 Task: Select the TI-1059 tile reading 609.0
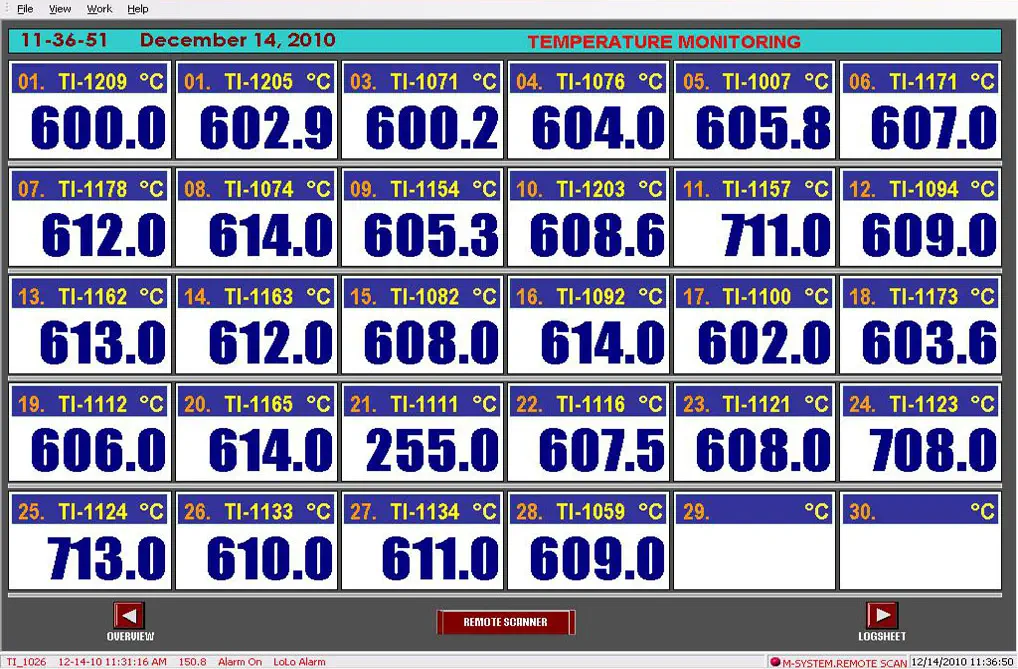pyautogui.click(x=588, y=541)
